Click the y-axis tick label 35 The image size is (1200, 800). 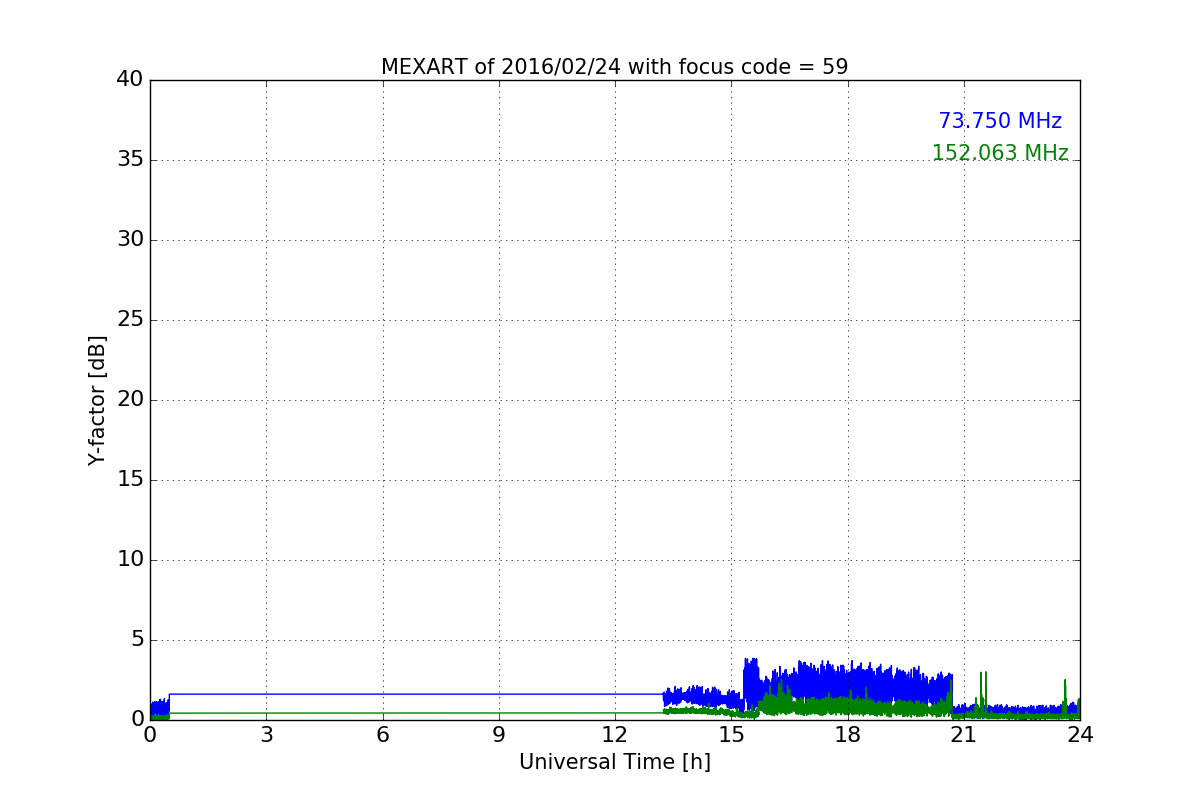coord(130,160)
